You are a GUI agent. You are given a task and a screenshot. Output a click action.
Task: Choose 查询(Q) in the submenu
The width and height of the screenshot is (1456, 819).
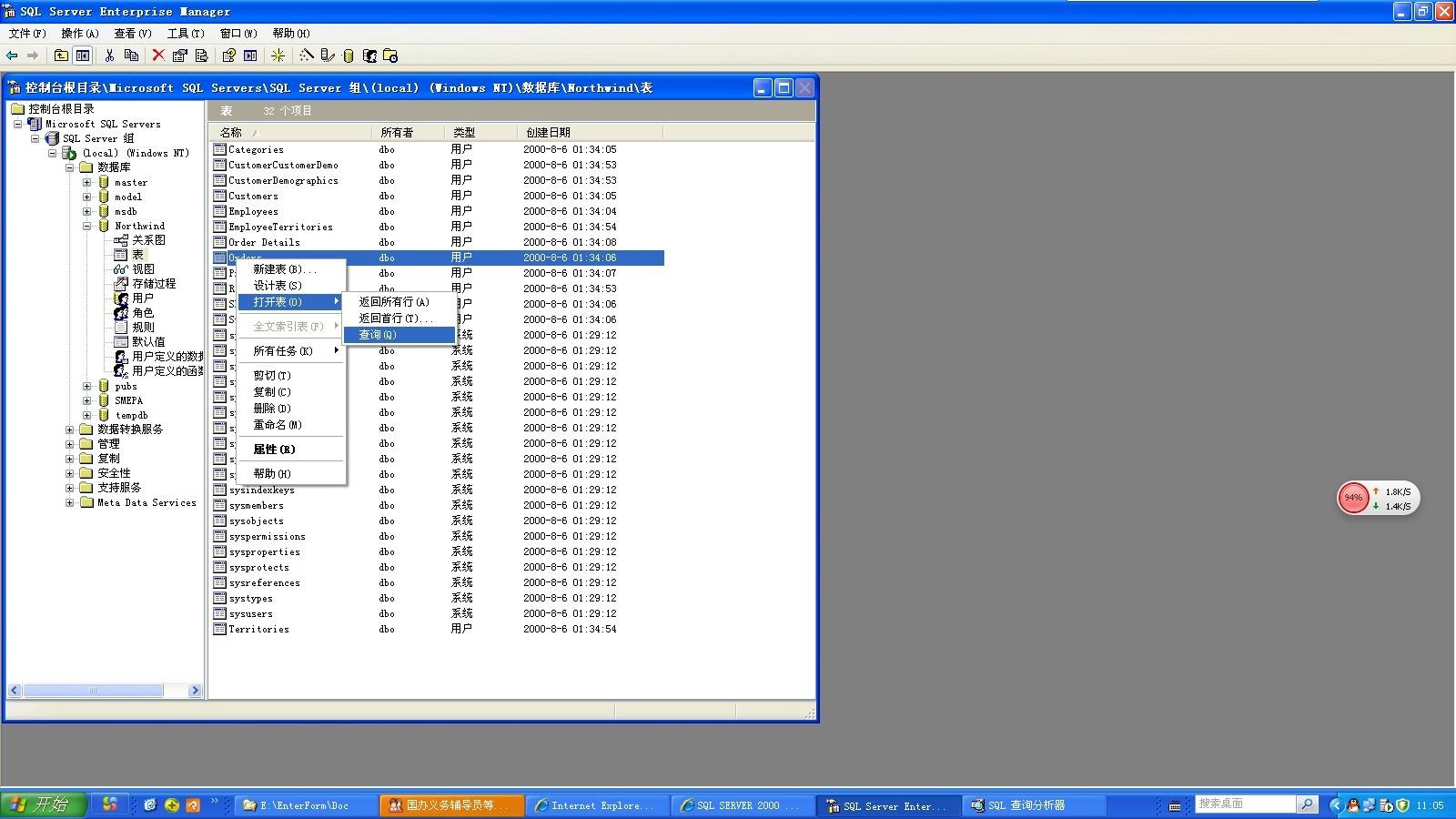(x=399, y=335)
